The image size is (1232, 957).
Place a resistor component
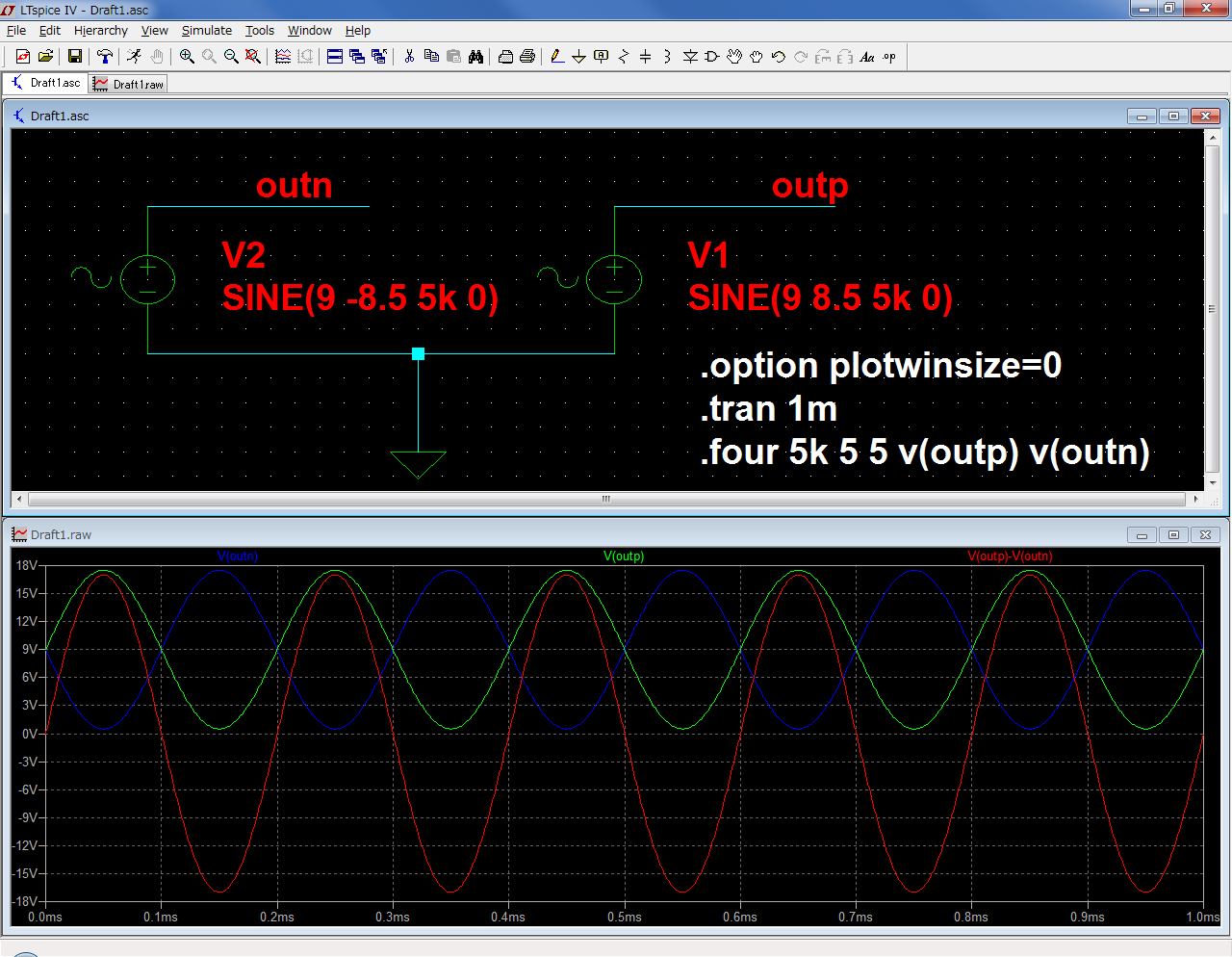(x=624, y=57)
